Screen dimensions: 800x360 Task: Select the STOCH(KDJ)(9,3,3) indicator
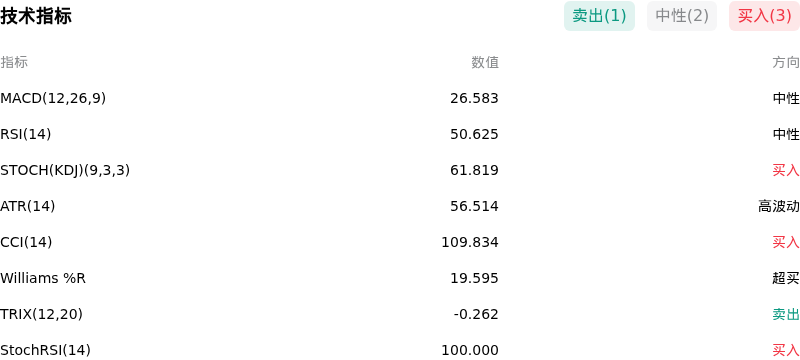click(x=65, y=170)
